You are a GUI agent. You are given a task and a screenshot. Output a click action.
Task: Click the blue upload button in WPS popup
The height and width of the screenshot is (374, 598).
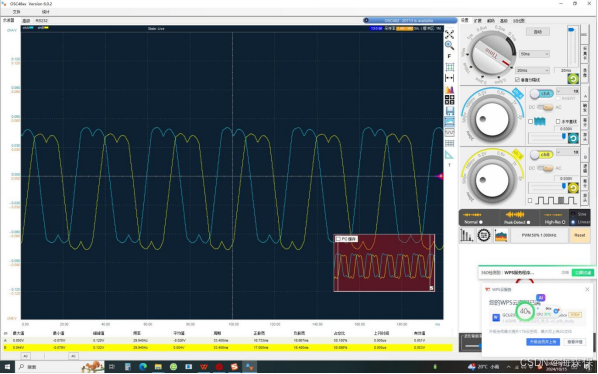[543, 342]
